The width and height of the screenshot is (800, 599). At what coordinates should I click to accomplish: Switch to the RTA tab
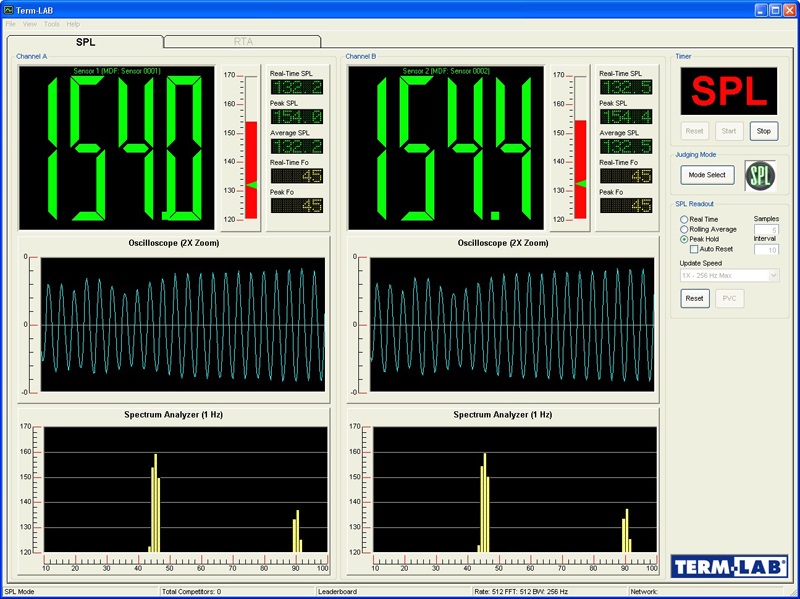click(243, 42)
